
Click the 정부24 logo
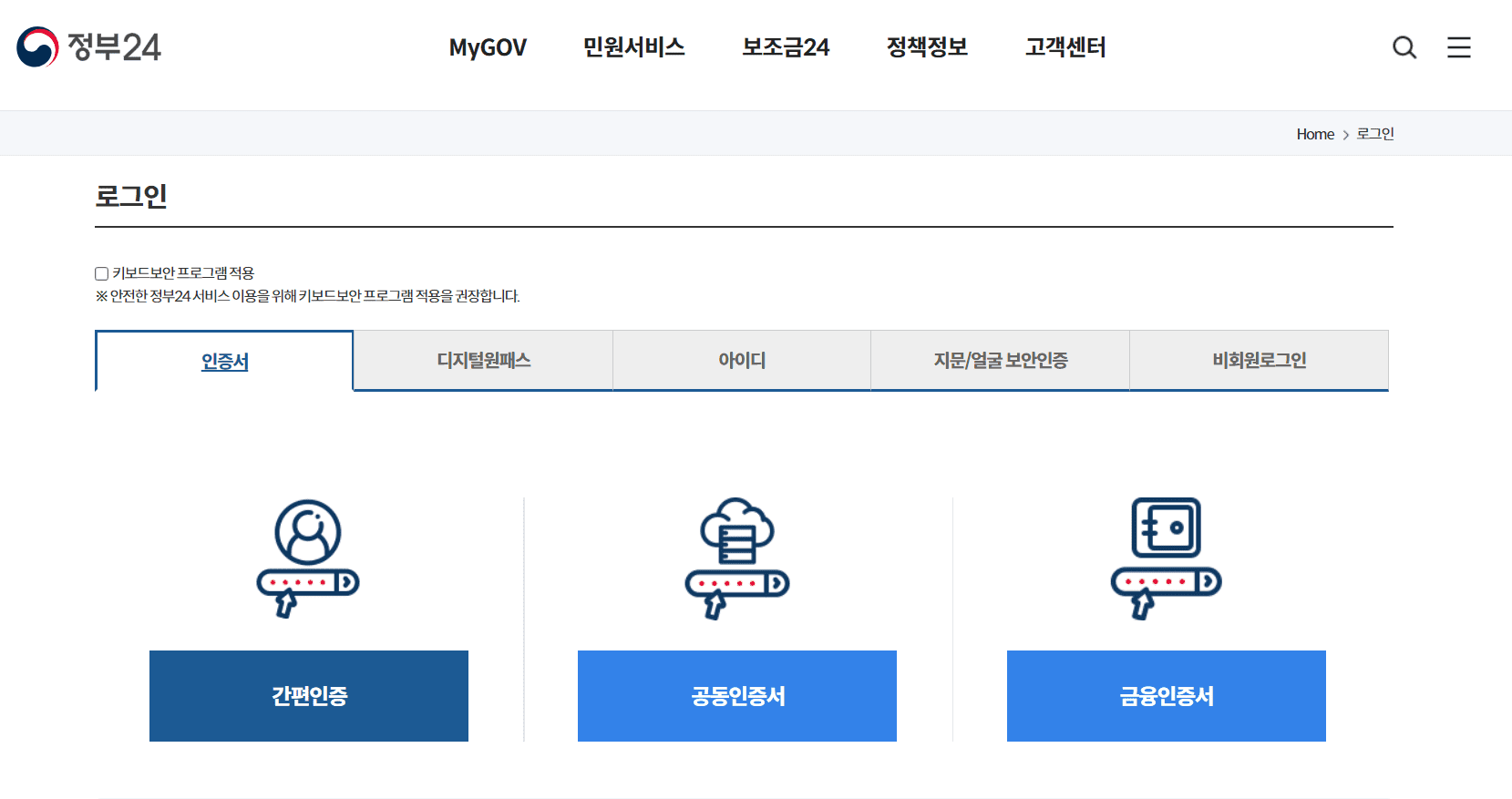(x=88, y=46)
